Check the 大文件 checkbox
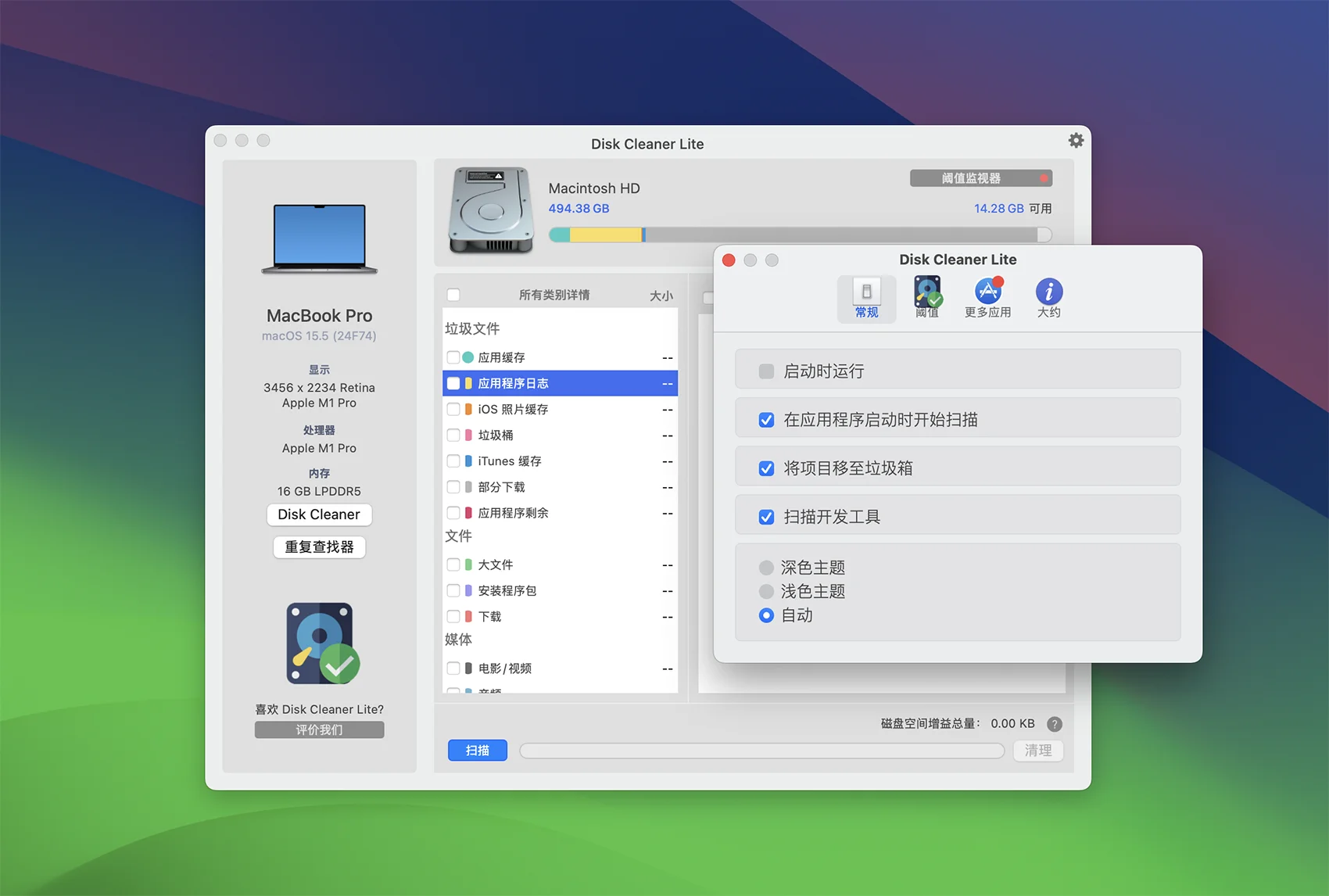 [453, 564]
